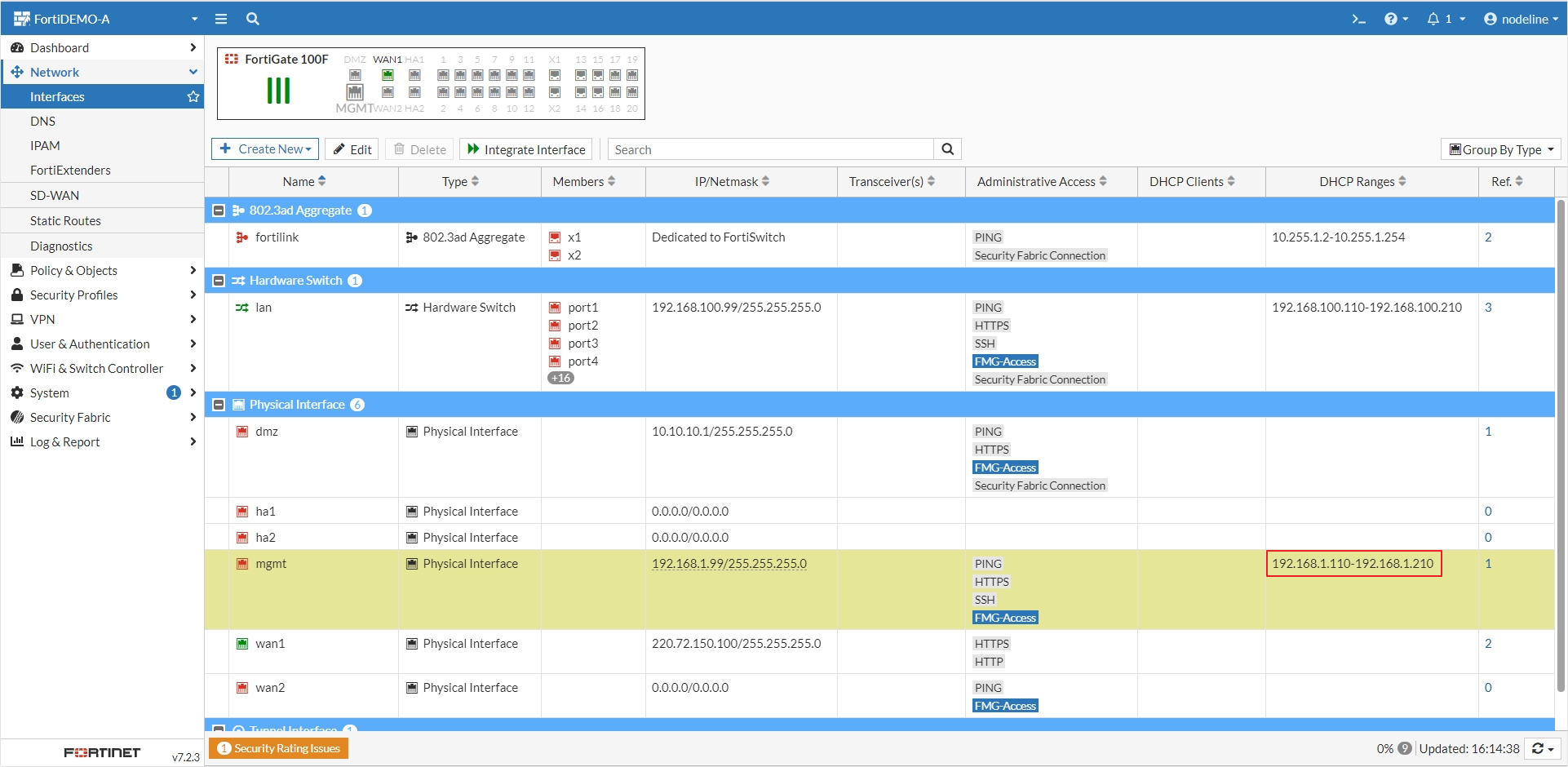The width and height of the screenshot is (1568, 767).
Task: Collapse the Hardware Switch group
Action: coord(219,281)
